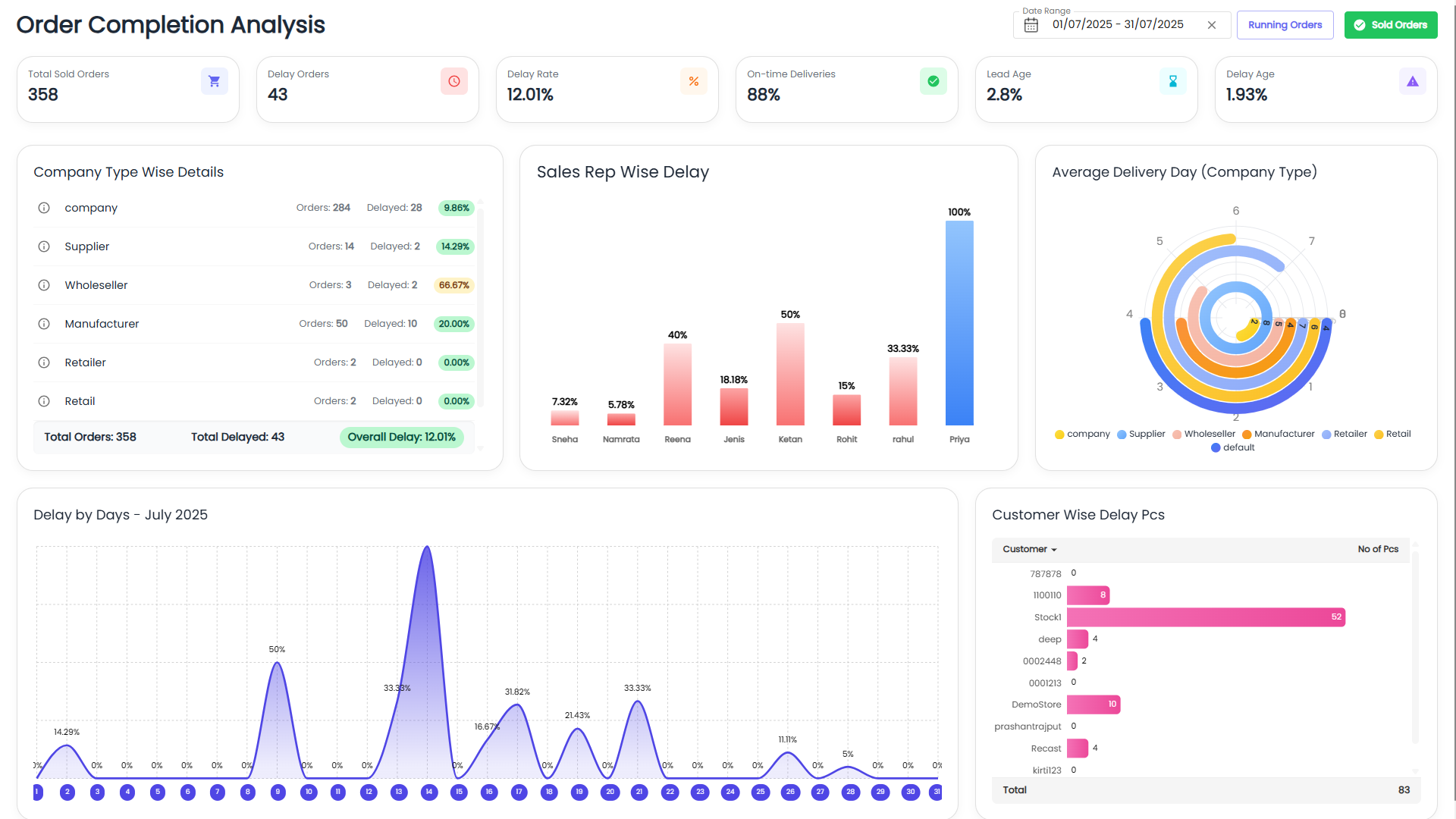
Task: Clear the date range with the X button
Action: pyautogui.click(x=1211, y=25)
